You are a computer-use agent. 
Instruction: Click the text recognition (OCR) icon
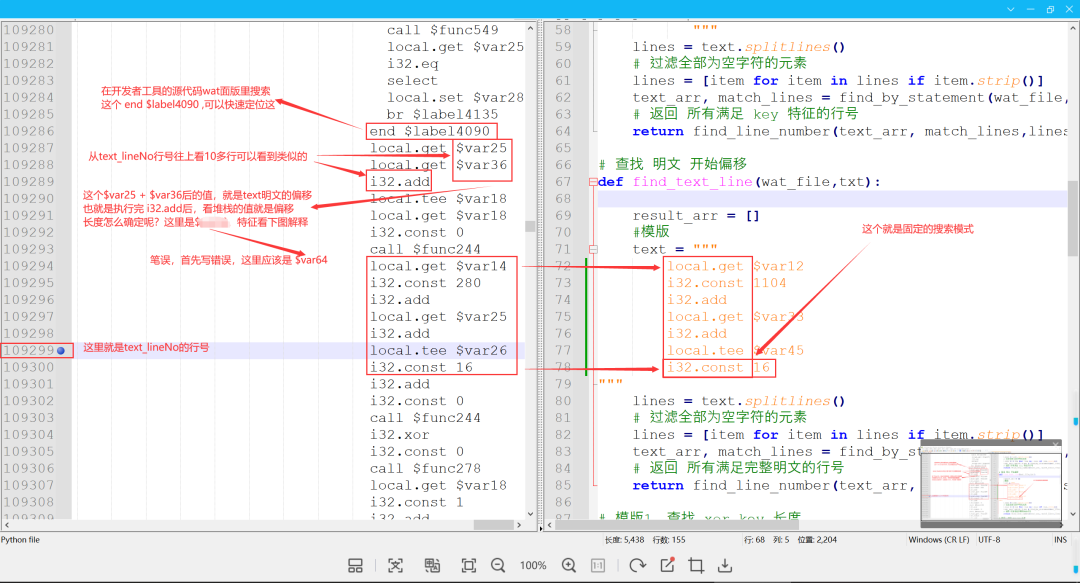pyautogui.click(x=395, y=566)
